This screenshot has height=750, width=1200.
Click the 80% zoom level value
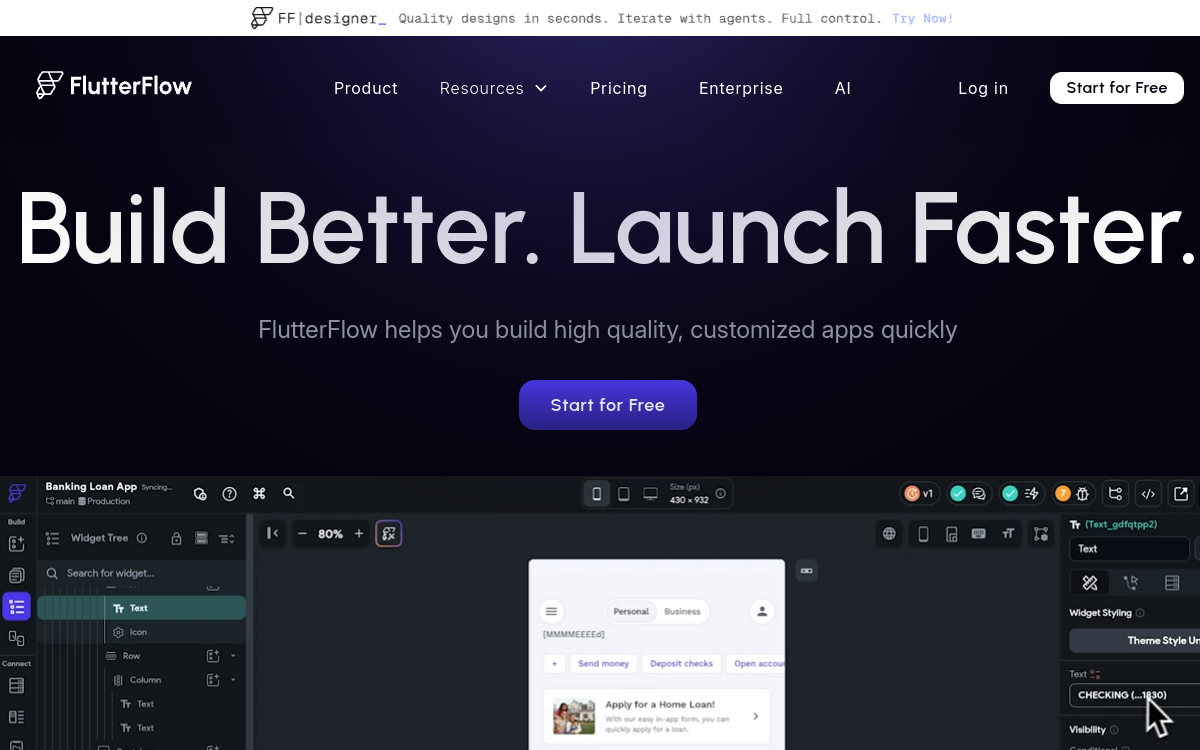coord(330,534)
